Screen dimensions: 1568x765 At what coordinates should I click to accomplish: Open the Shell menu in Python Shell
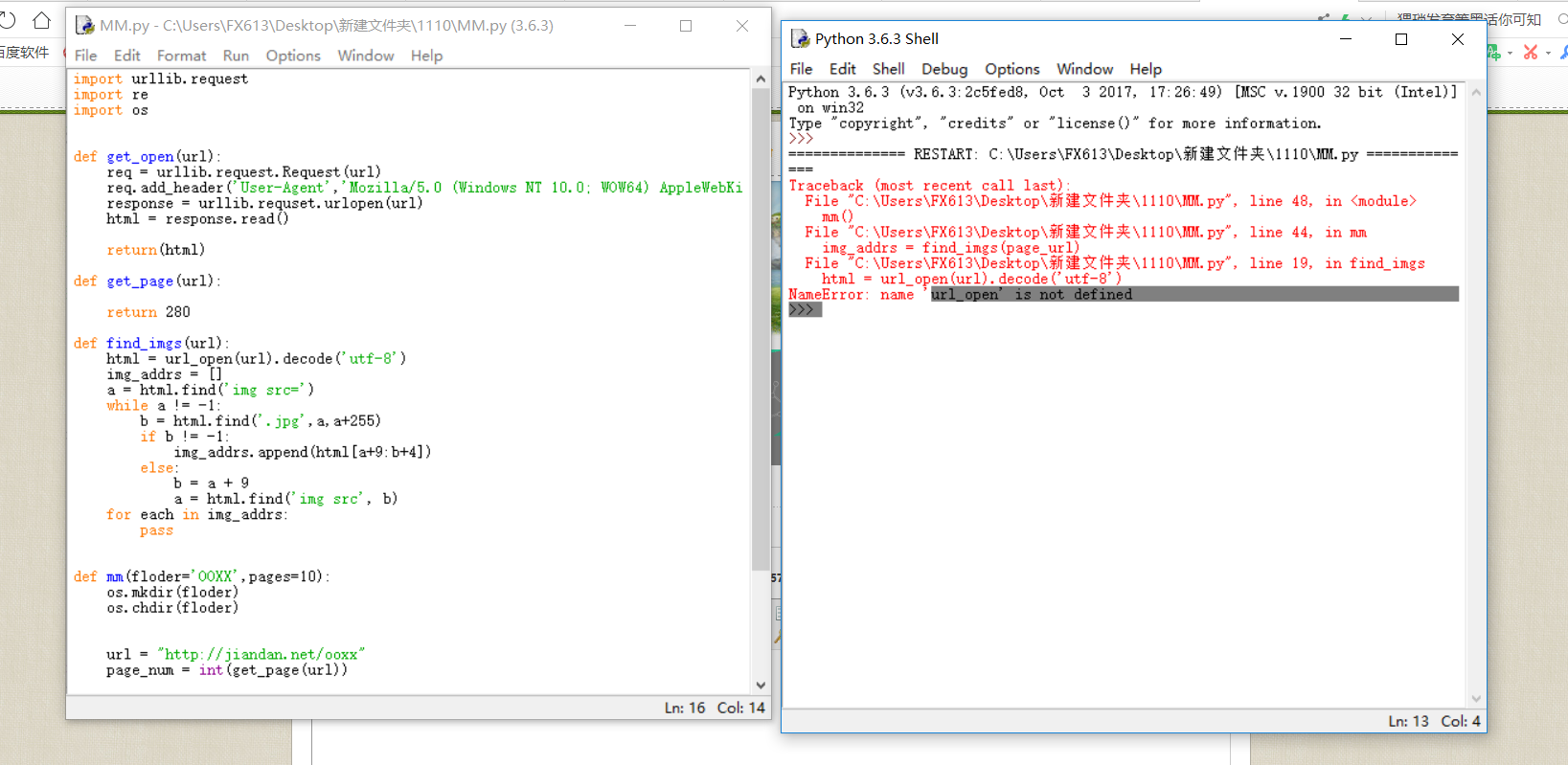888,69
